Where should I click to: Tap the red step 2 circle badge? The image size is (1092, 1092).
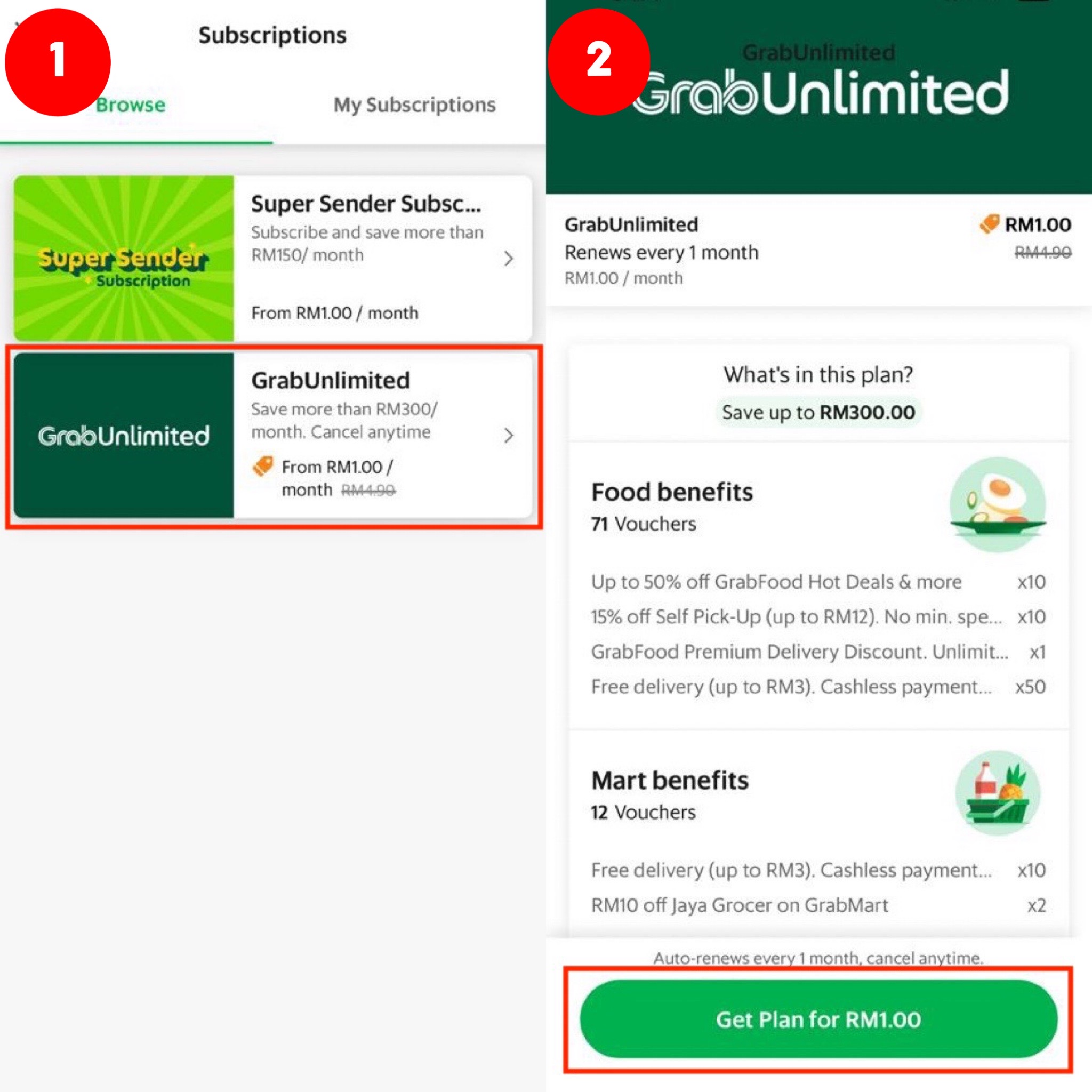coord(599,62)
